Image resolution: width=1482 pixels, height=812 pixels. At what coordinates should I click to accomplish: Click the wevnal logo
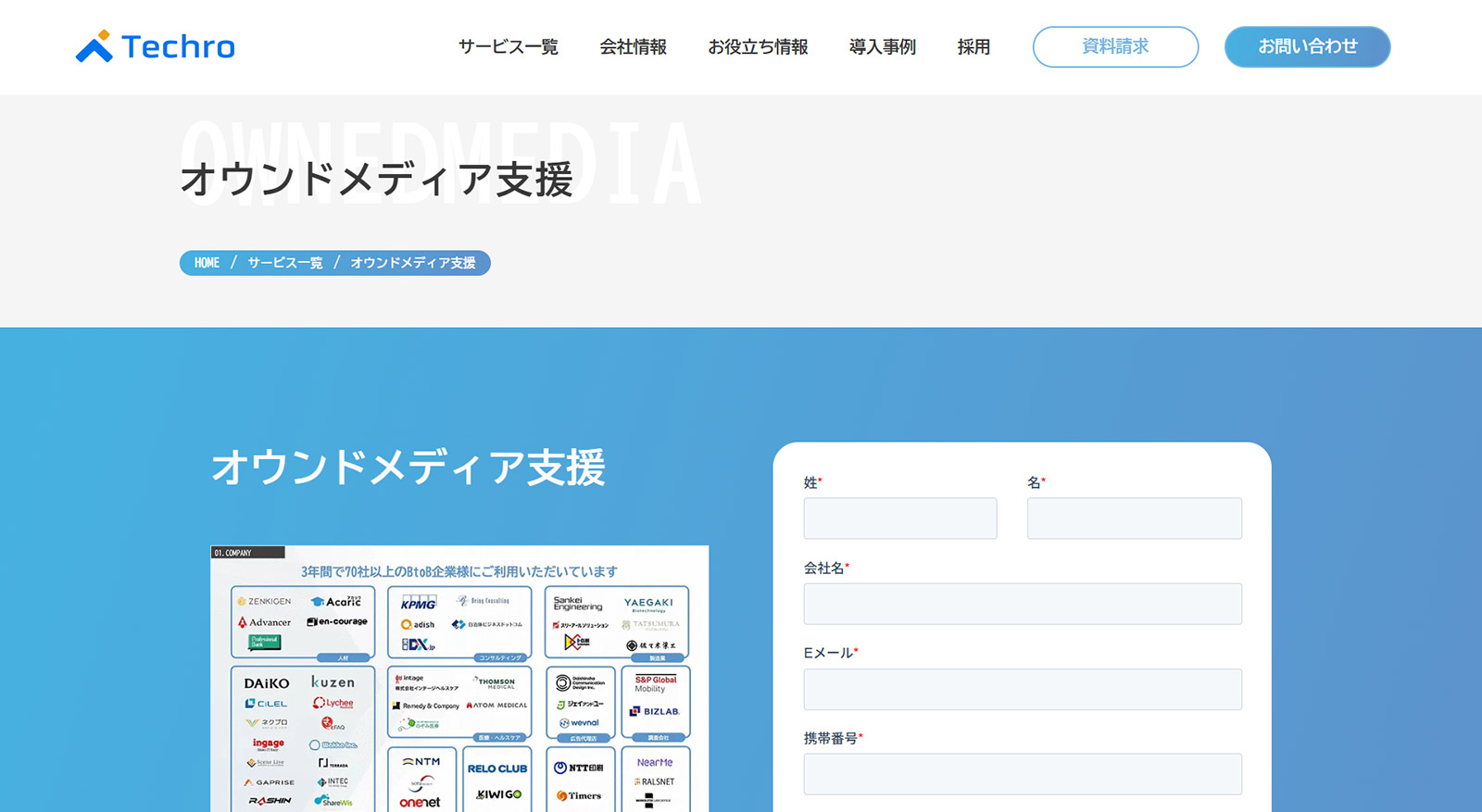(x=580, y=723)
